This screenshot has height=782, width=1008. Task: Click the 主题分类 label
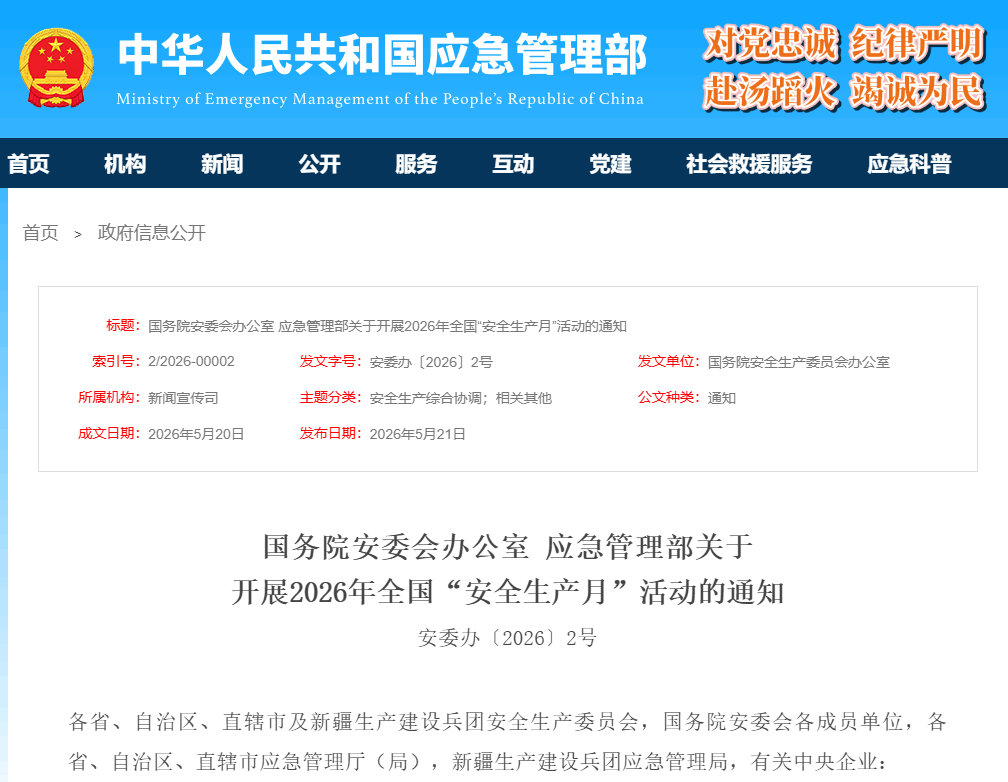click(x=330, y=397)
